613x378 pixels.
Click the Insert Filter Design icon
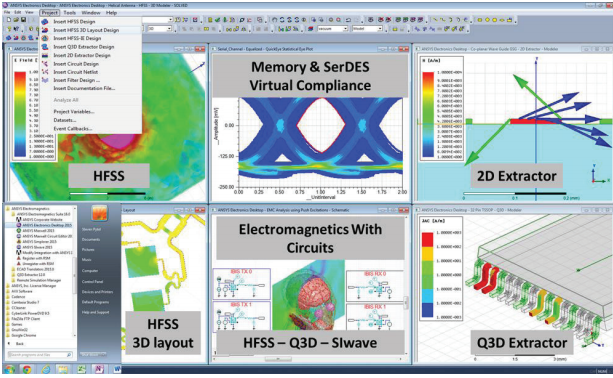(x=45, y=80)
